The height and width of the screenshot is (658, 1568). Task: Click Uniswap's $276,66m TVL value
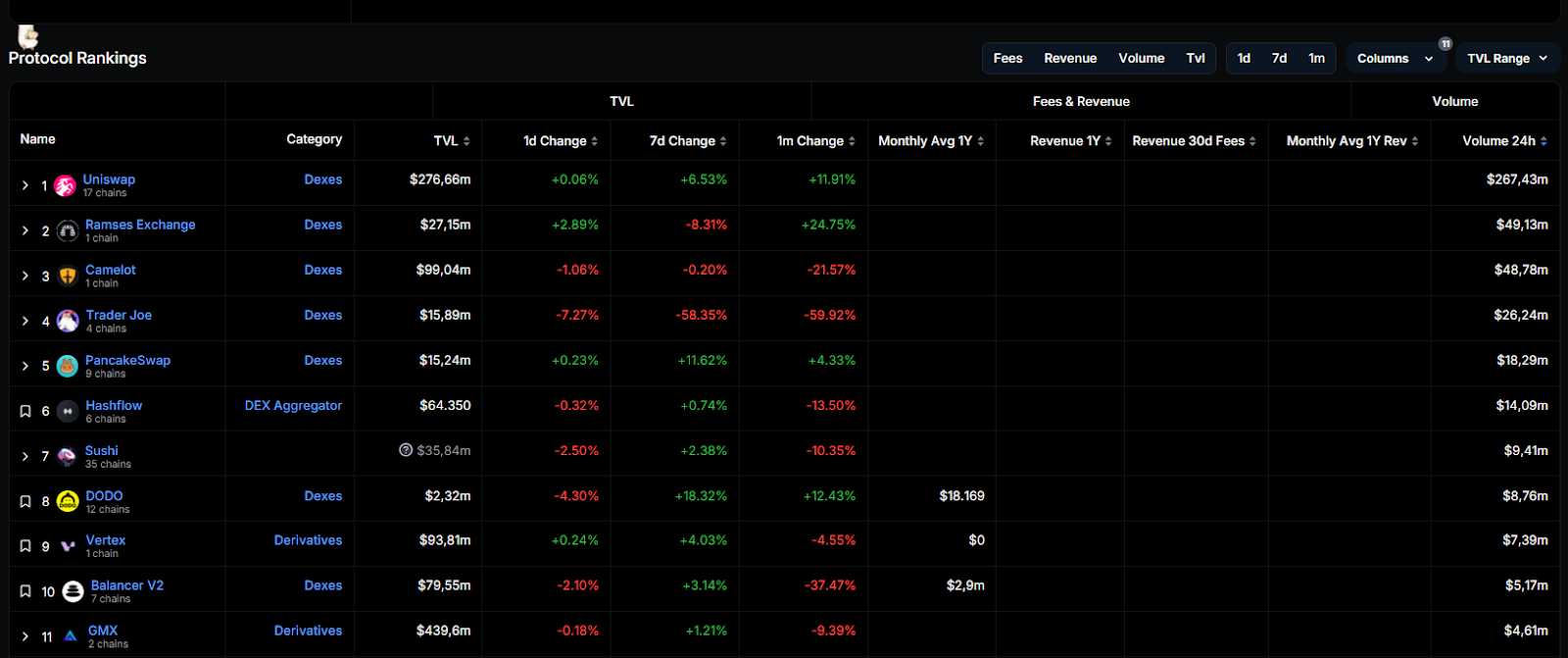pos(440,179)
